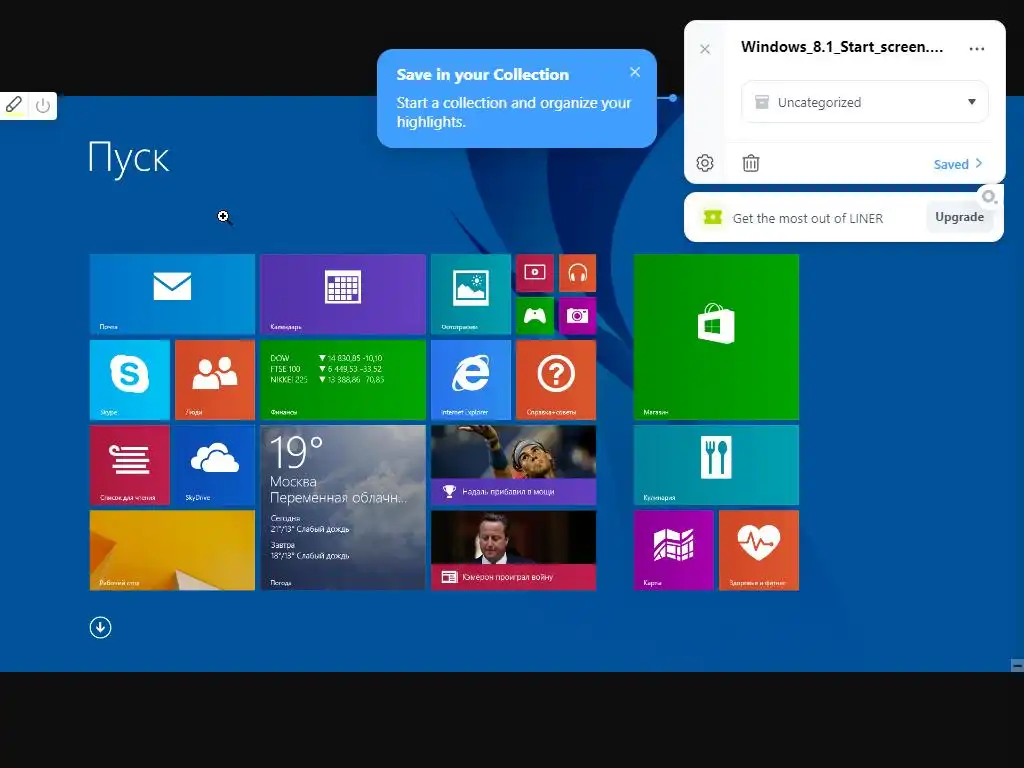Open the Camera tile
1024x768 pixels.
[577, 315]
